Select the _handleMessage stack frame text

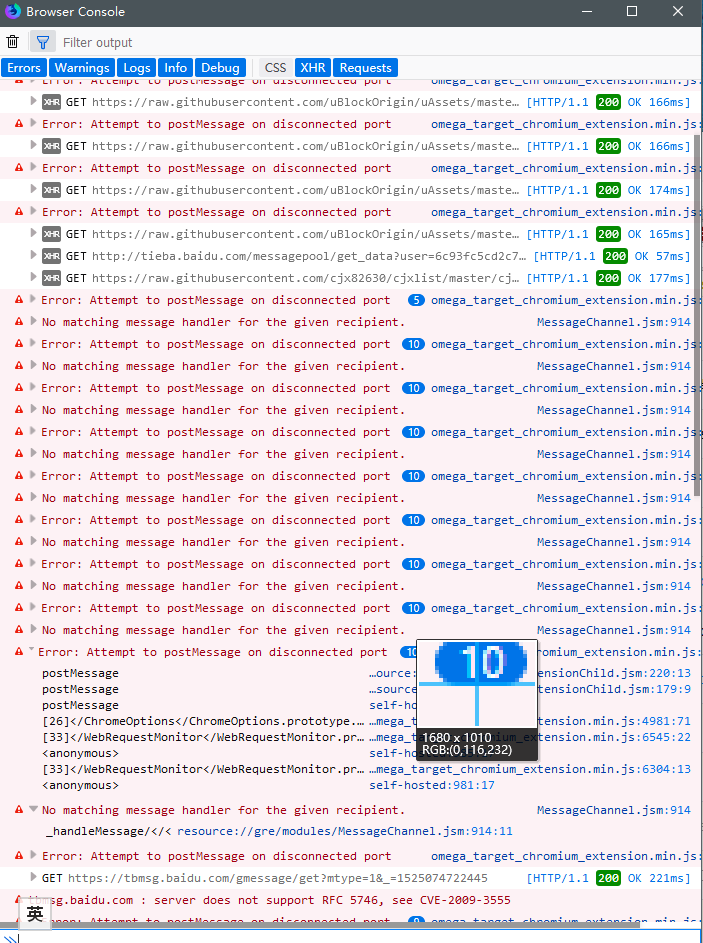[x=109, y=831]
